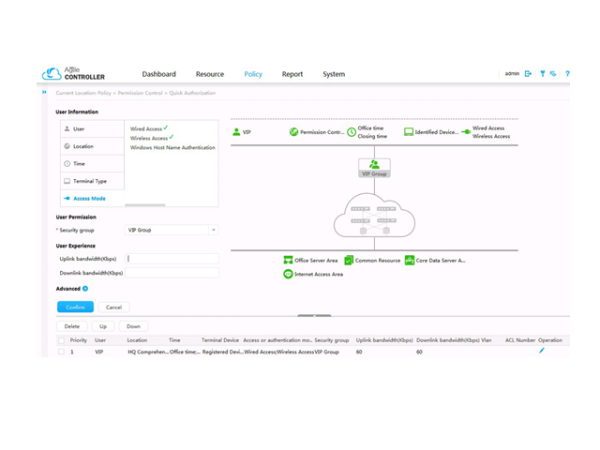Open the Policy menu

point(253,74)
